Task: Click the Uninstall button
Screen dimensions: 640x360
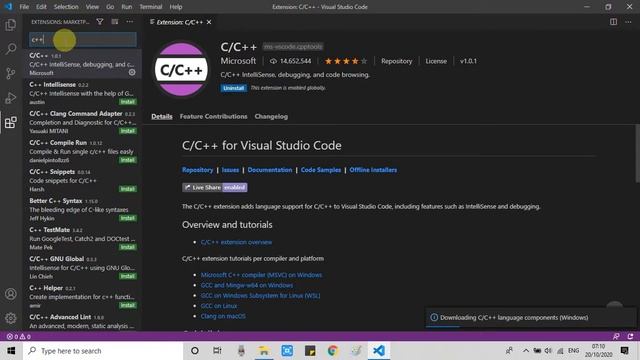Action: 233,88
